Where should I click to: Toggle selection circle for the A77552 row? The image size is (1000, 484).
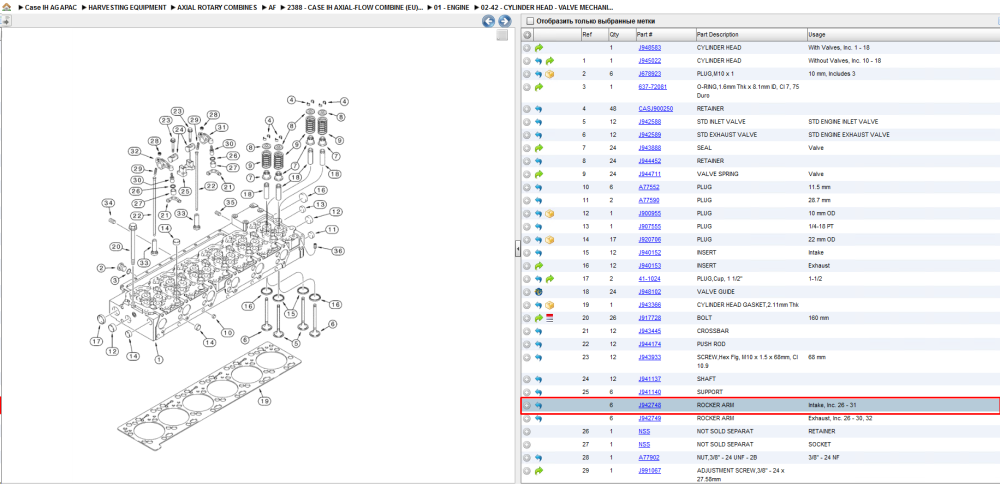point(527,187)
